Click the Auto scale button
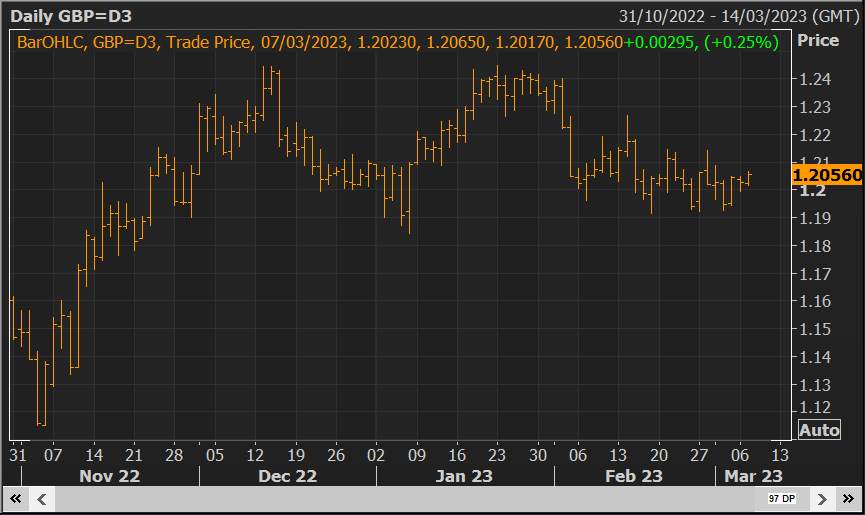Viewport: 865px width, 515px height. click(819, 430)
